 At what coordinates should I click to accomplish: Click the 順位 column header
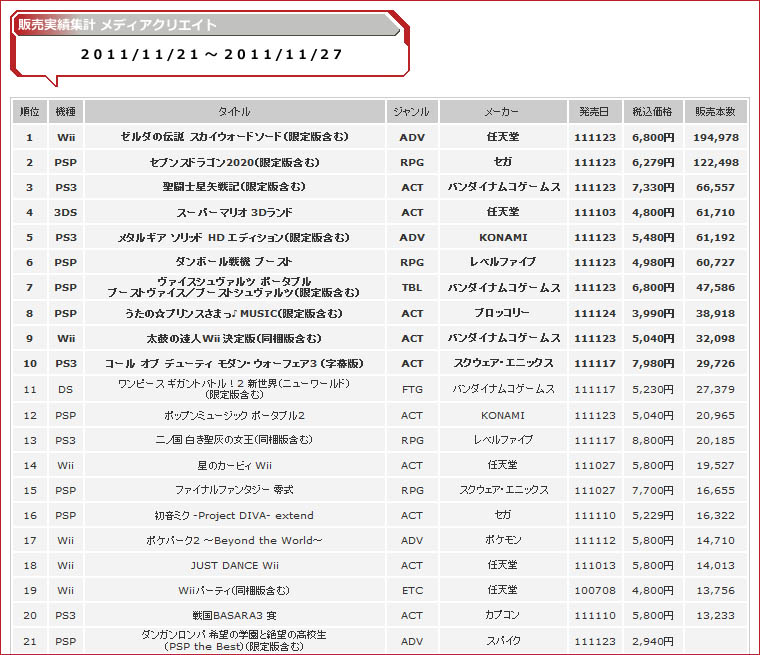[30, 112]
